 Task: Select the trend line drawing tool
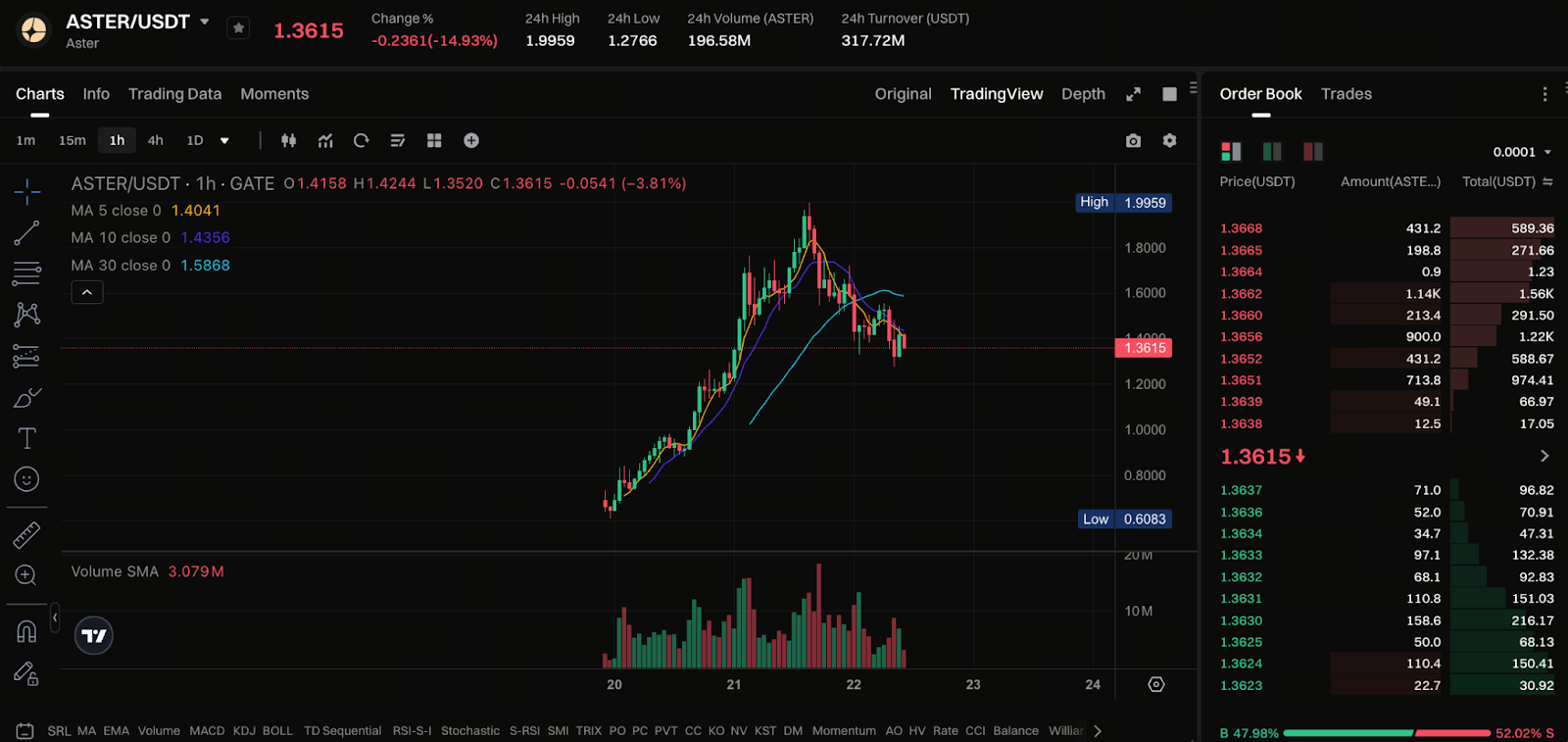26,233
